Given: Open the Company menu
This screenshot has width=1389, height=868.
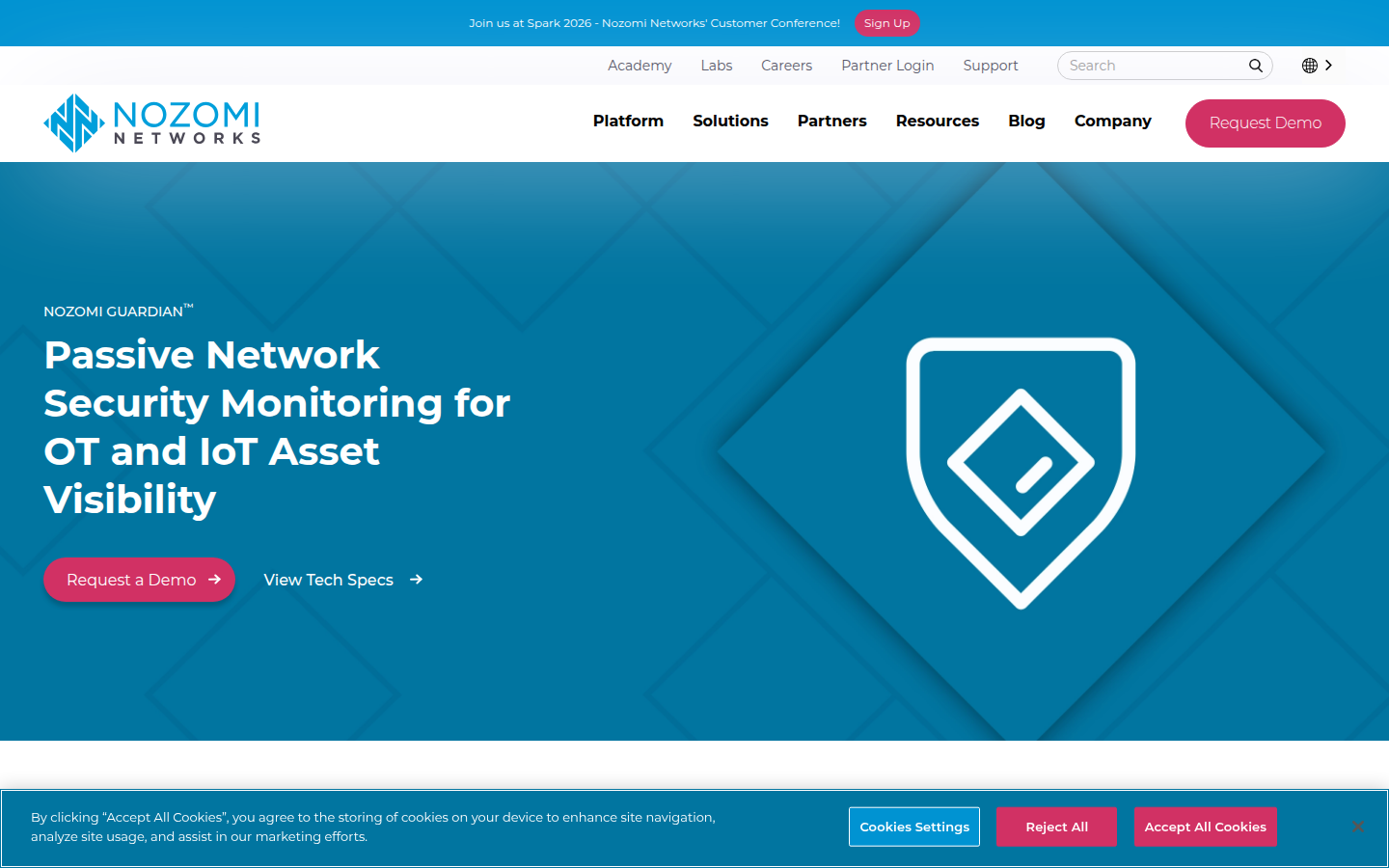Looking at the screenshot, I should click(x=1113, y=121).
